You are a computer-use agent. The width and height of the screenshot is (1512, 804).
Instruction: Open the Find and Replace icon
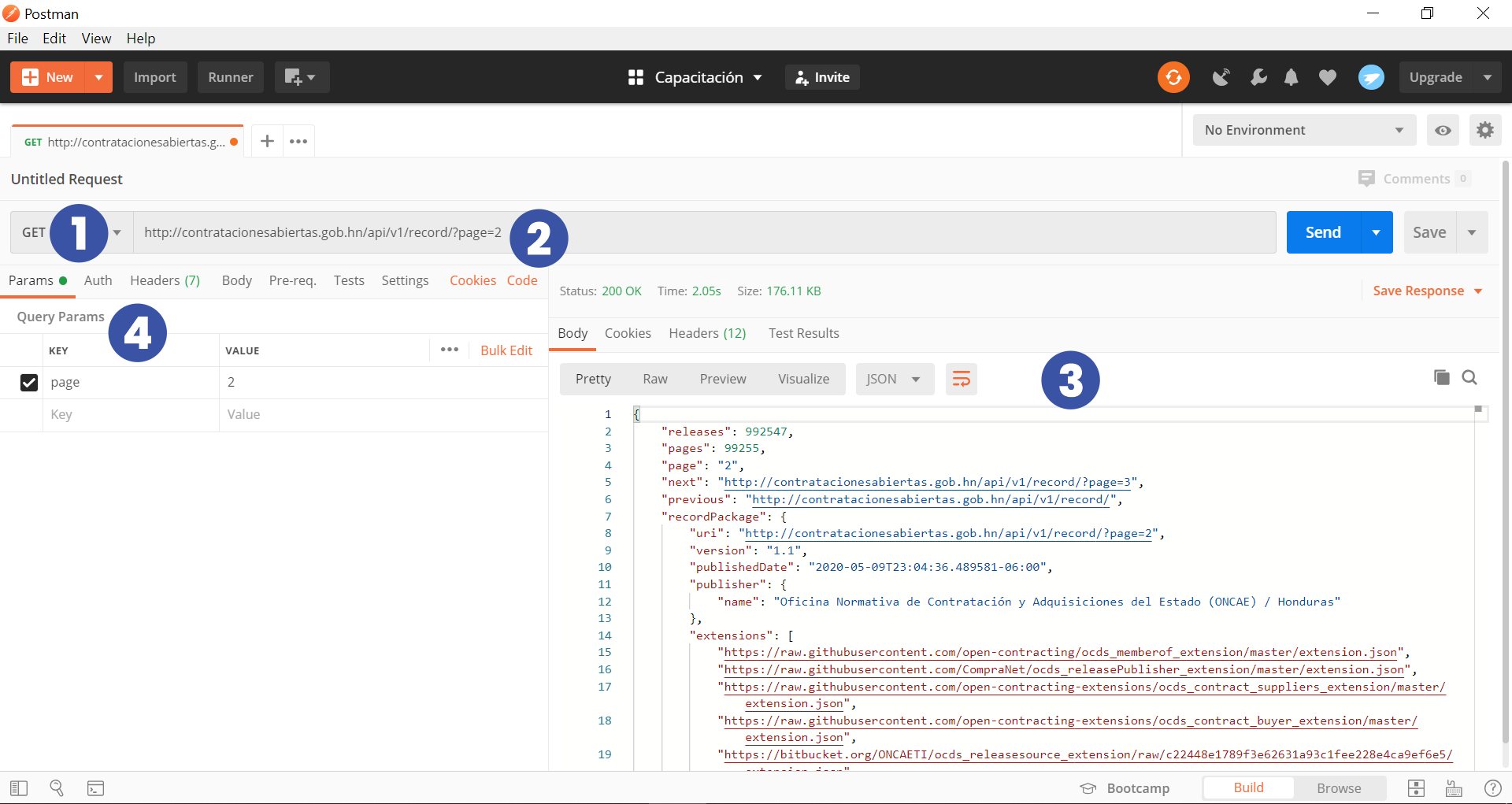57,788
